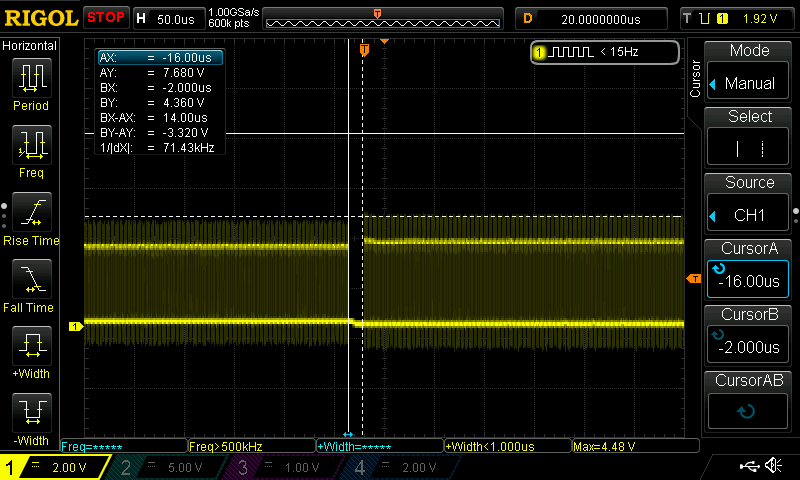Click the channel 1 ground marker on left
The height and width of the screenshot is (480, 800).
pyautogui.click(x=76, y=326)
